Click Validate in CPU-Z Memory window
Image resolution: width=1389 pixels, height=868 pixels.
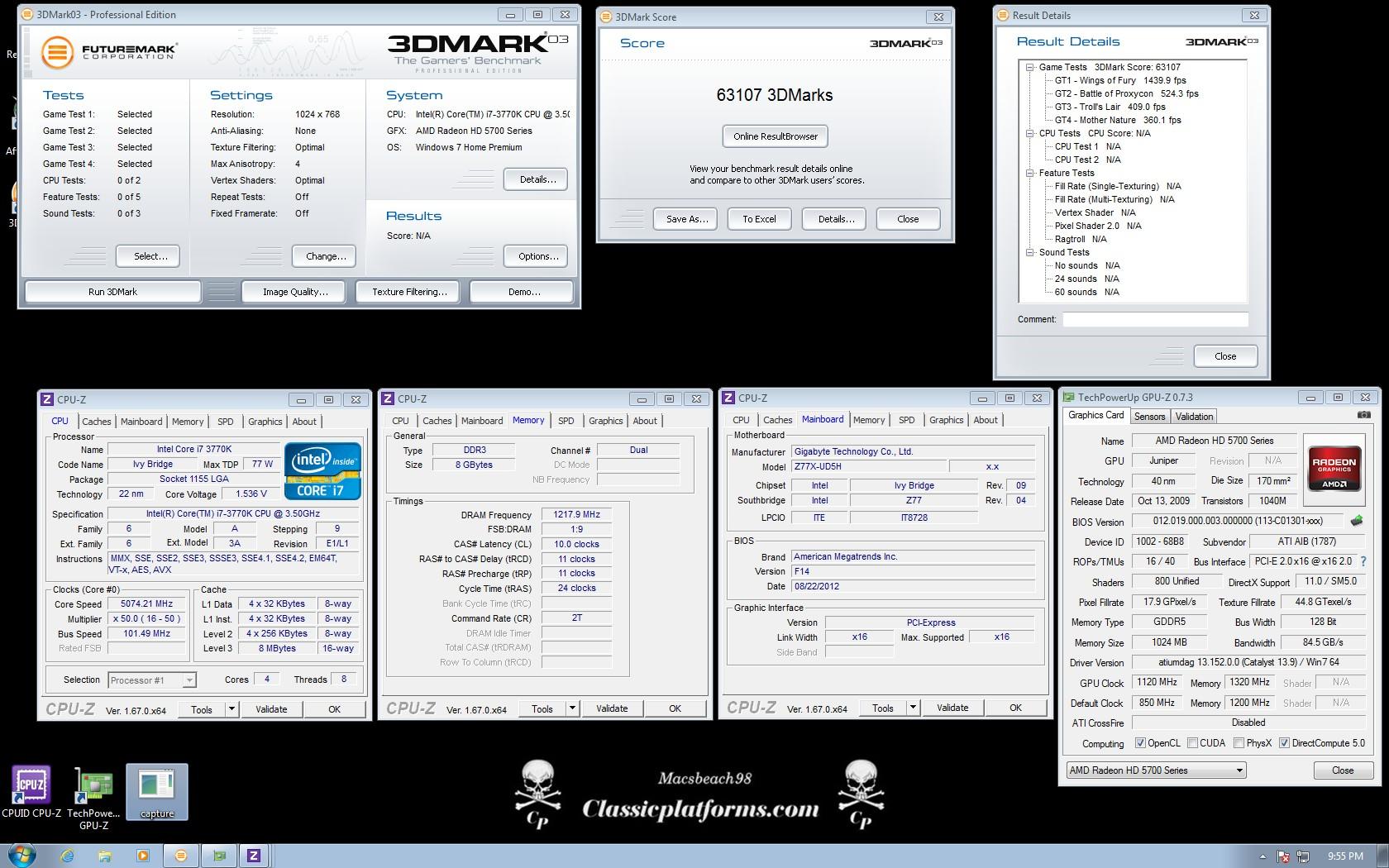pos(612,708)
